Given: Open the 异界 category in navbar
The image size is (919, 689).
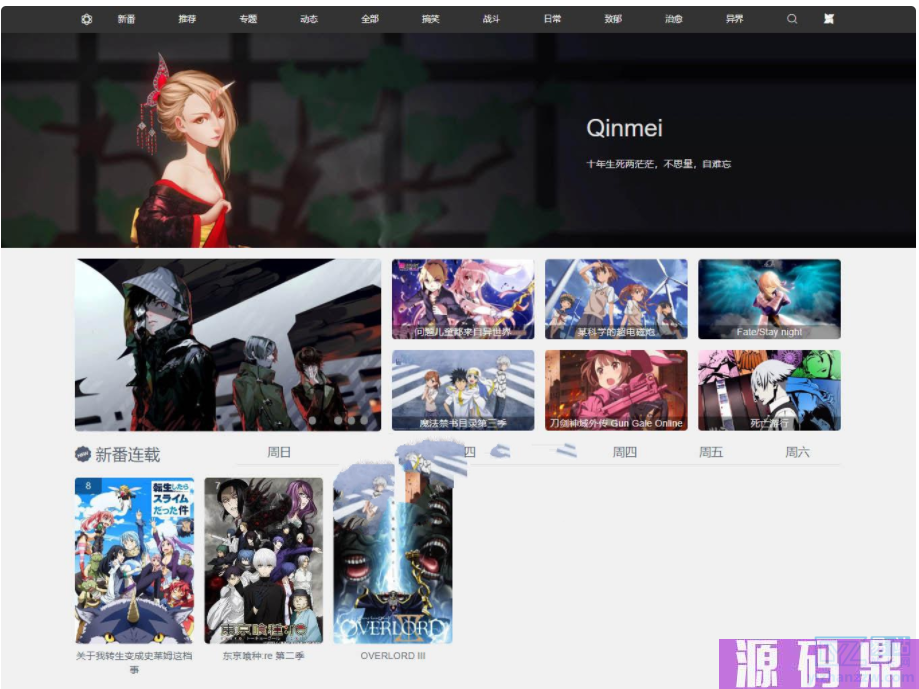Looking at the screenshot, I should [735, 19].
